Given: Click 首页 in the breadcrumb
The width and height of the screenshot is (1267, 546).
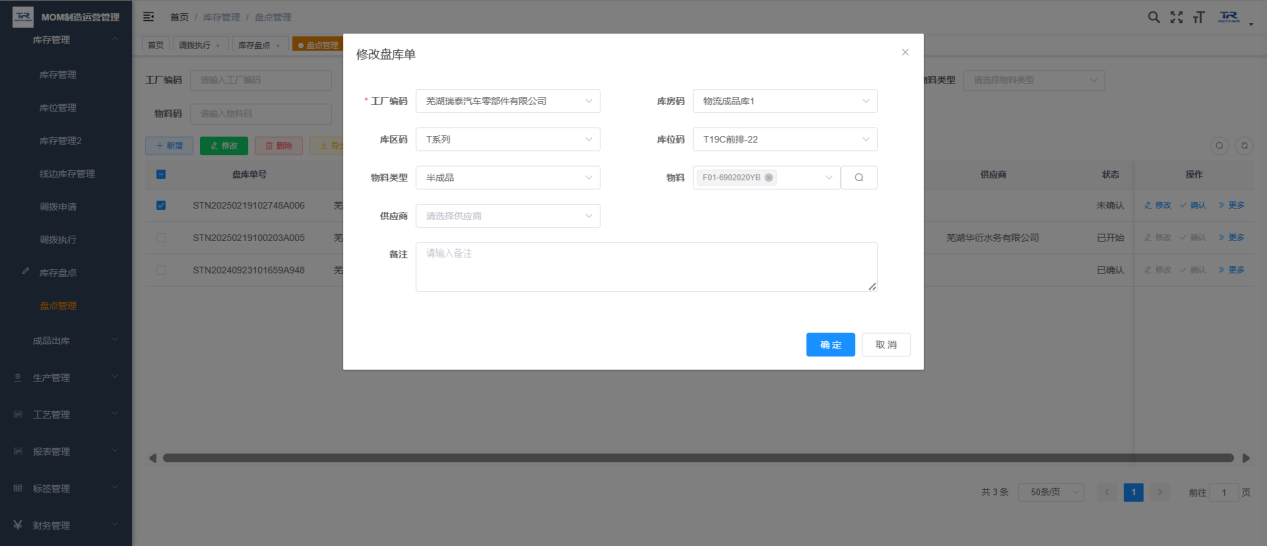Looking at the screenshot, I should pyautogui.click(x=179, y=17).
